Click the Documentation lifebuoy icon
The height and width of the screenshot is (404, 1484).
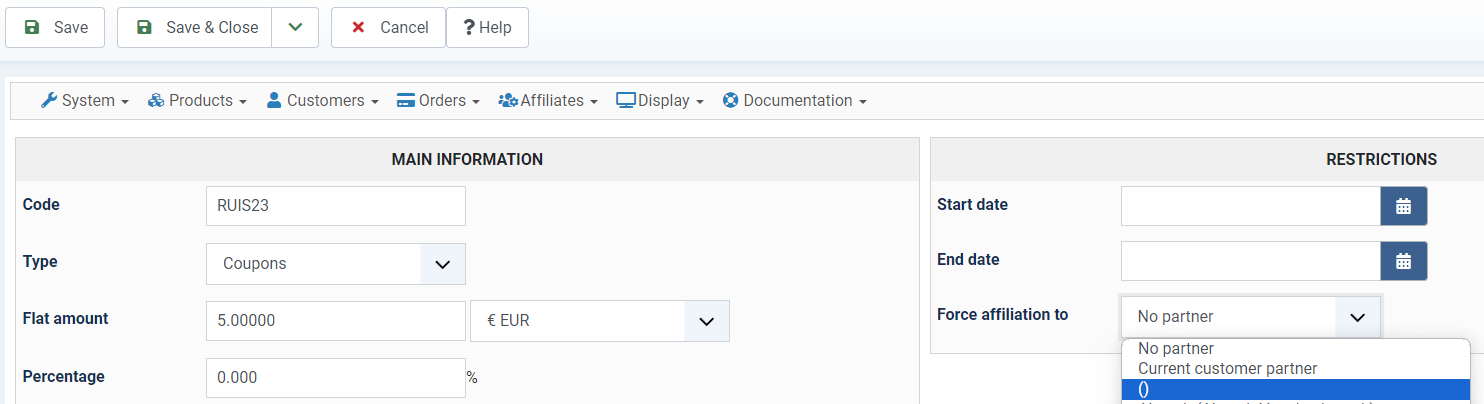[730, 101]
